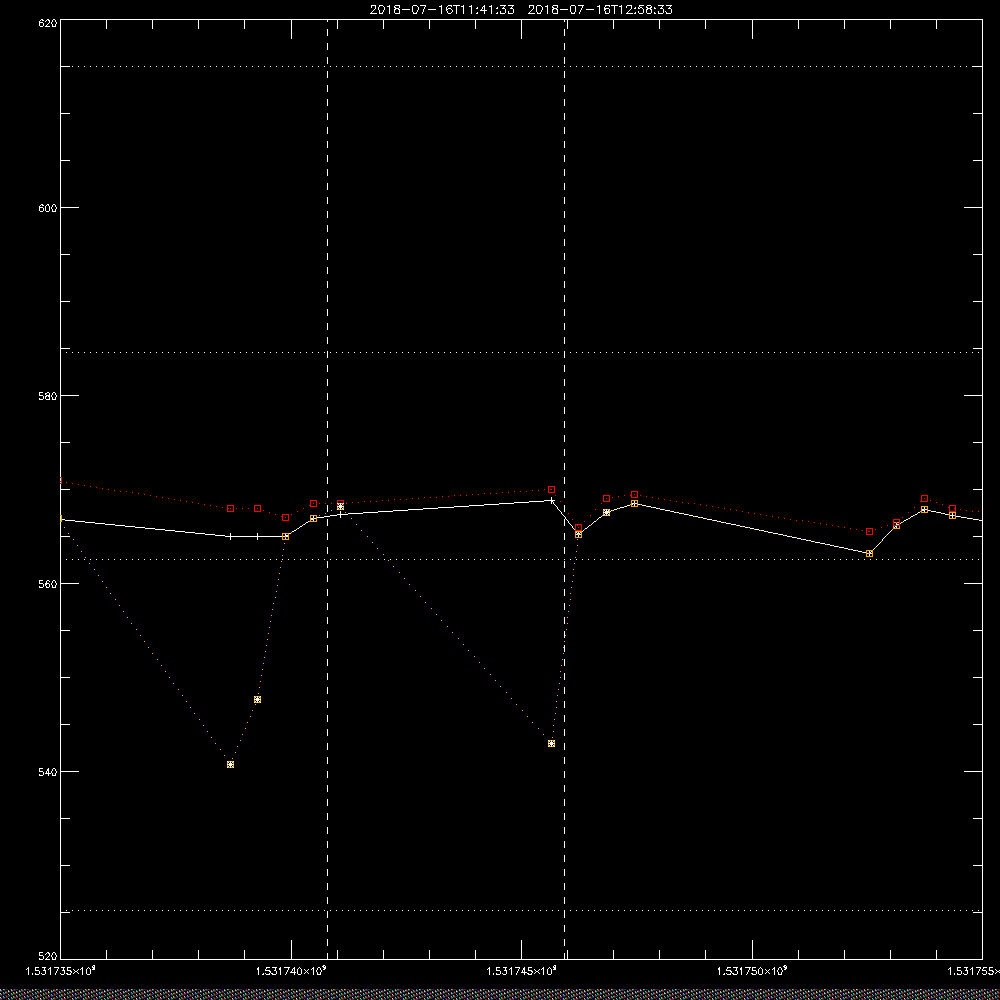Viewport: 1000px width, 1000px height.
Task: Click the 580 y-axis label
Action: pos(48,395)
